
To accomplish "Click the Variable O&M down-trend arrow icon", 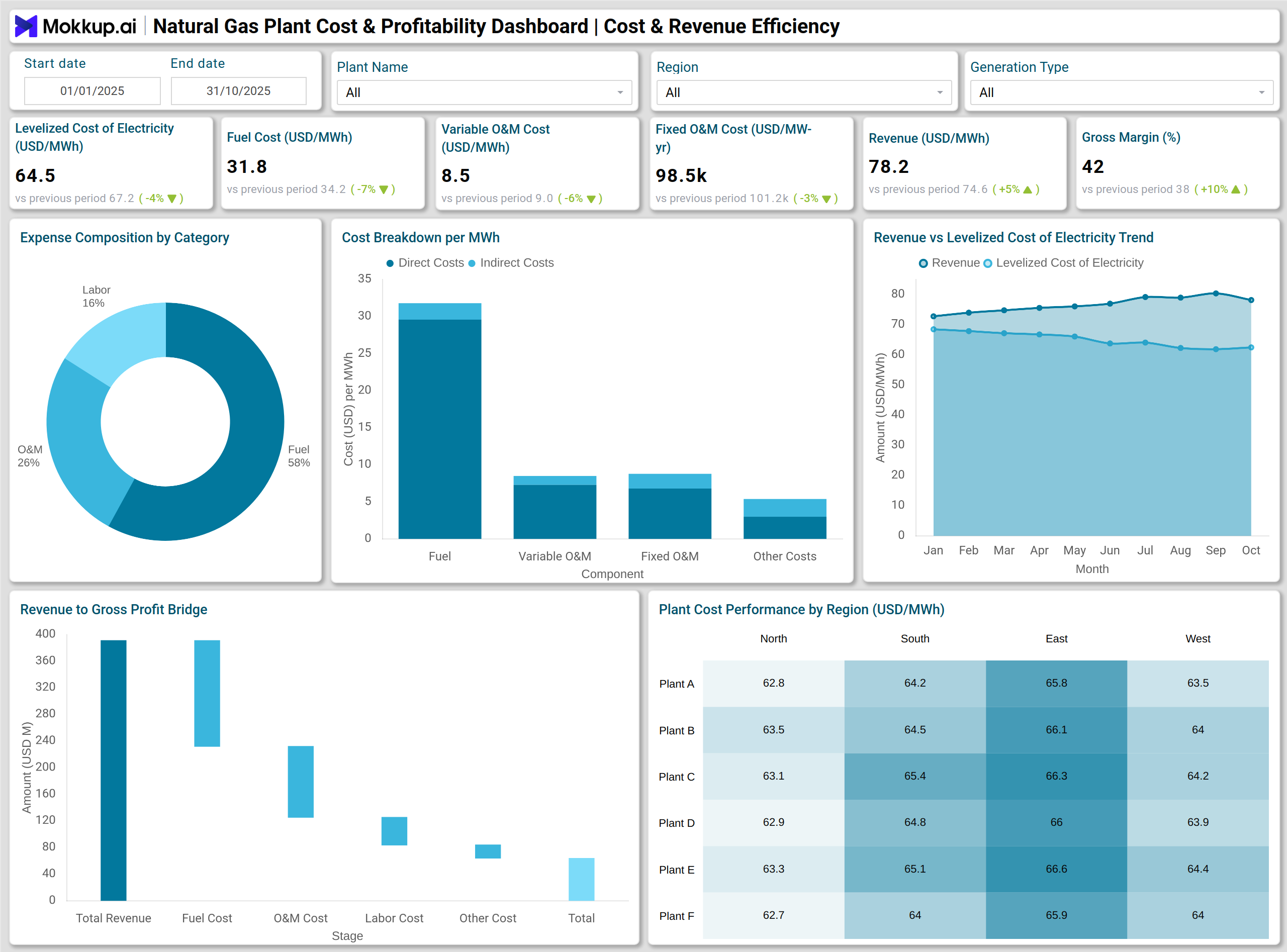I will click(x=591, y=199).
